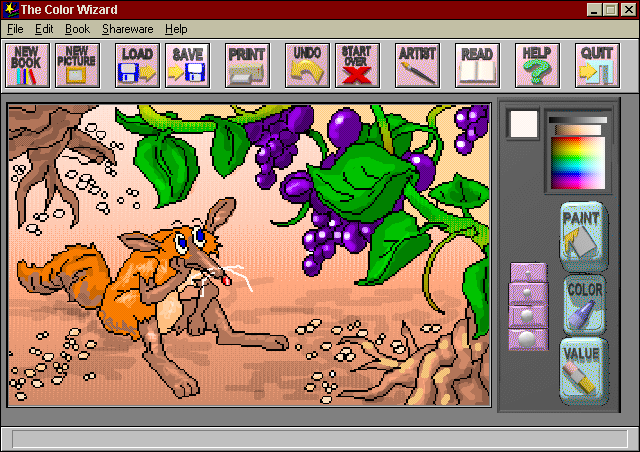Choose the second smallest brush size
This screenshot has height=452, width=640.
pos(528,293)
